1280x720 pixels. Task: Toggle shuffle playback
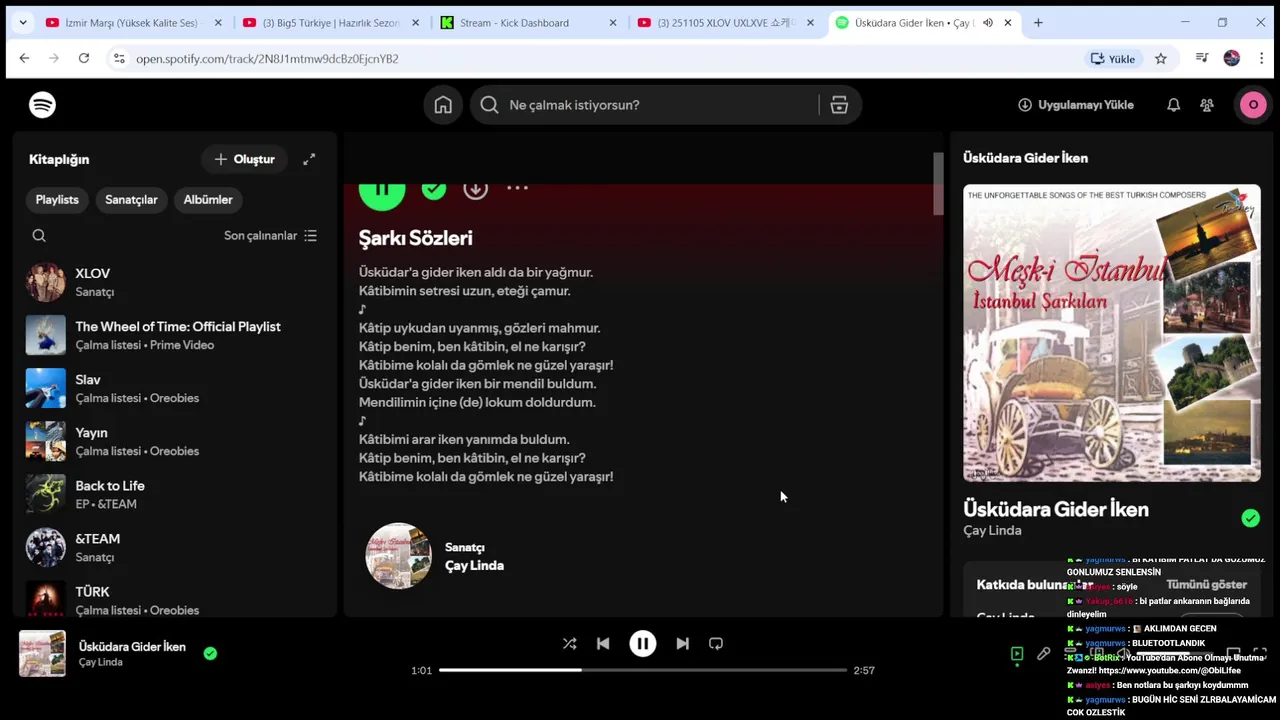(569, 644)
